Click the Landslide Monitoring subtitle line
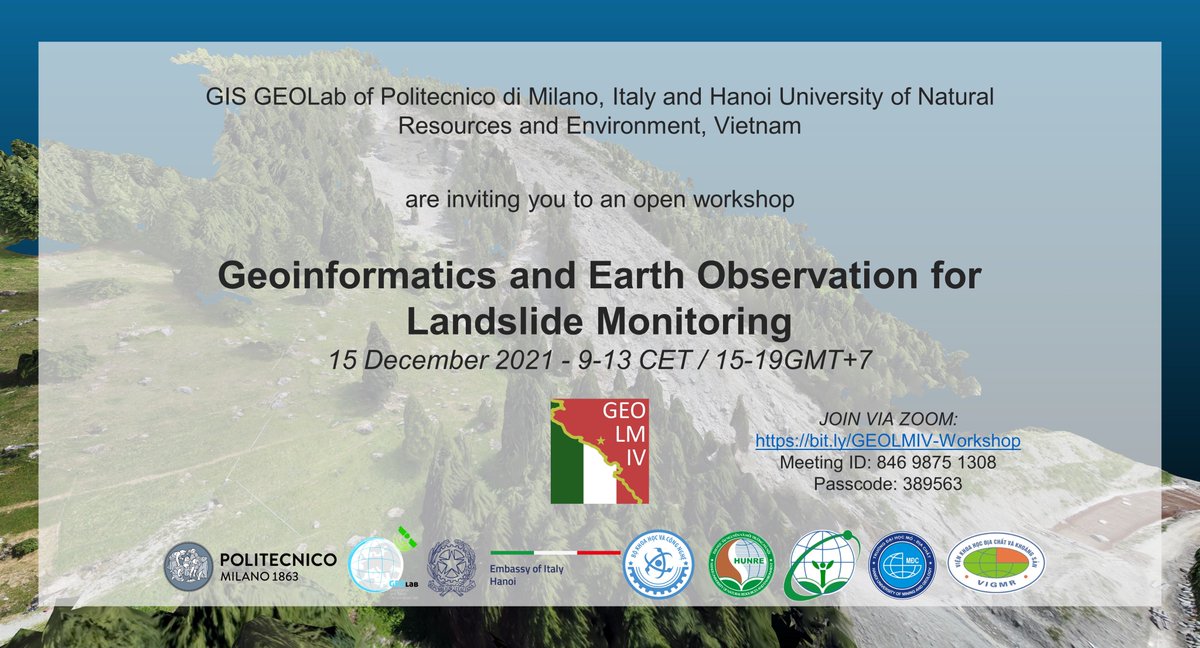This screenshot has width=1200, height=648. click(x=599, y=320)
